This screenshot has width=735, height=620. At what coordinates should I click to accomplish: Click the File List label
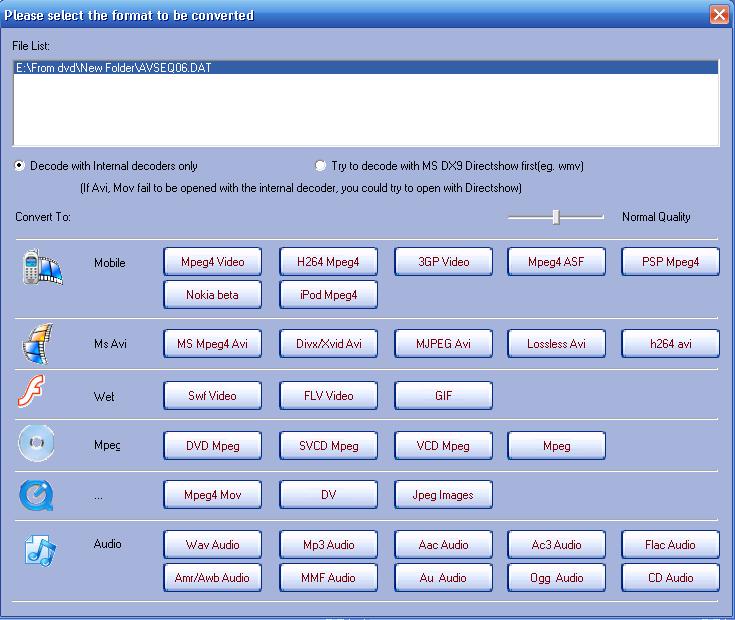click(x=31, y=45)
